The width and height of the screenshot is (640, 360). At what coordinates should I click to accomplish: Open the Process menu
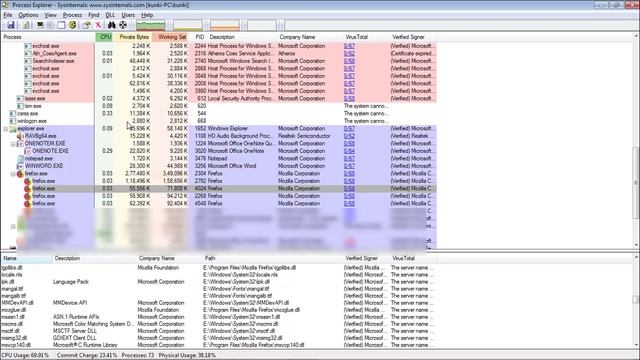tap(72, 15)
